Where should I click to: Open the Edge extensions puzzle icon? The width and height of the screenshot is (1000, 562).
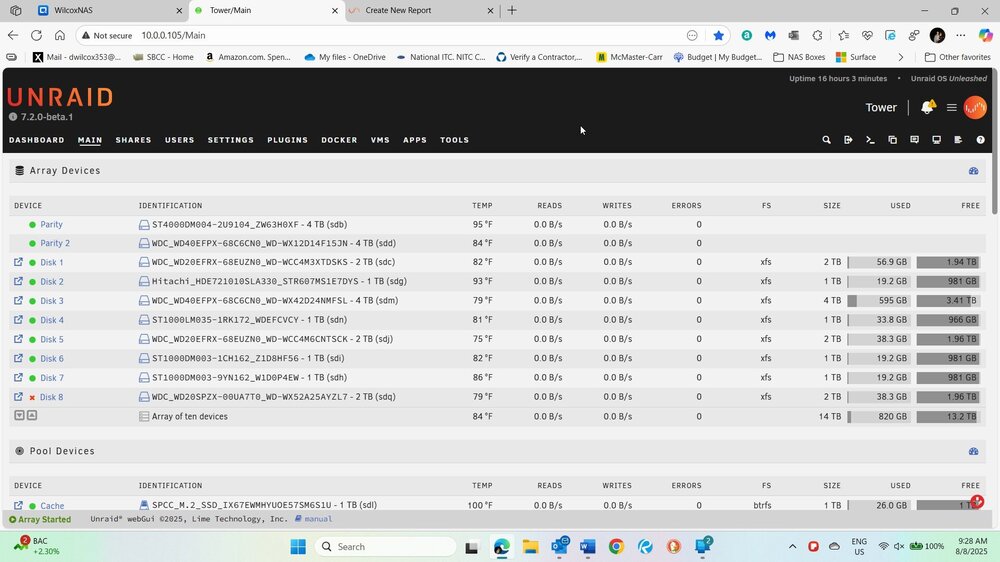pyautogui.click(x=817, y=36)
